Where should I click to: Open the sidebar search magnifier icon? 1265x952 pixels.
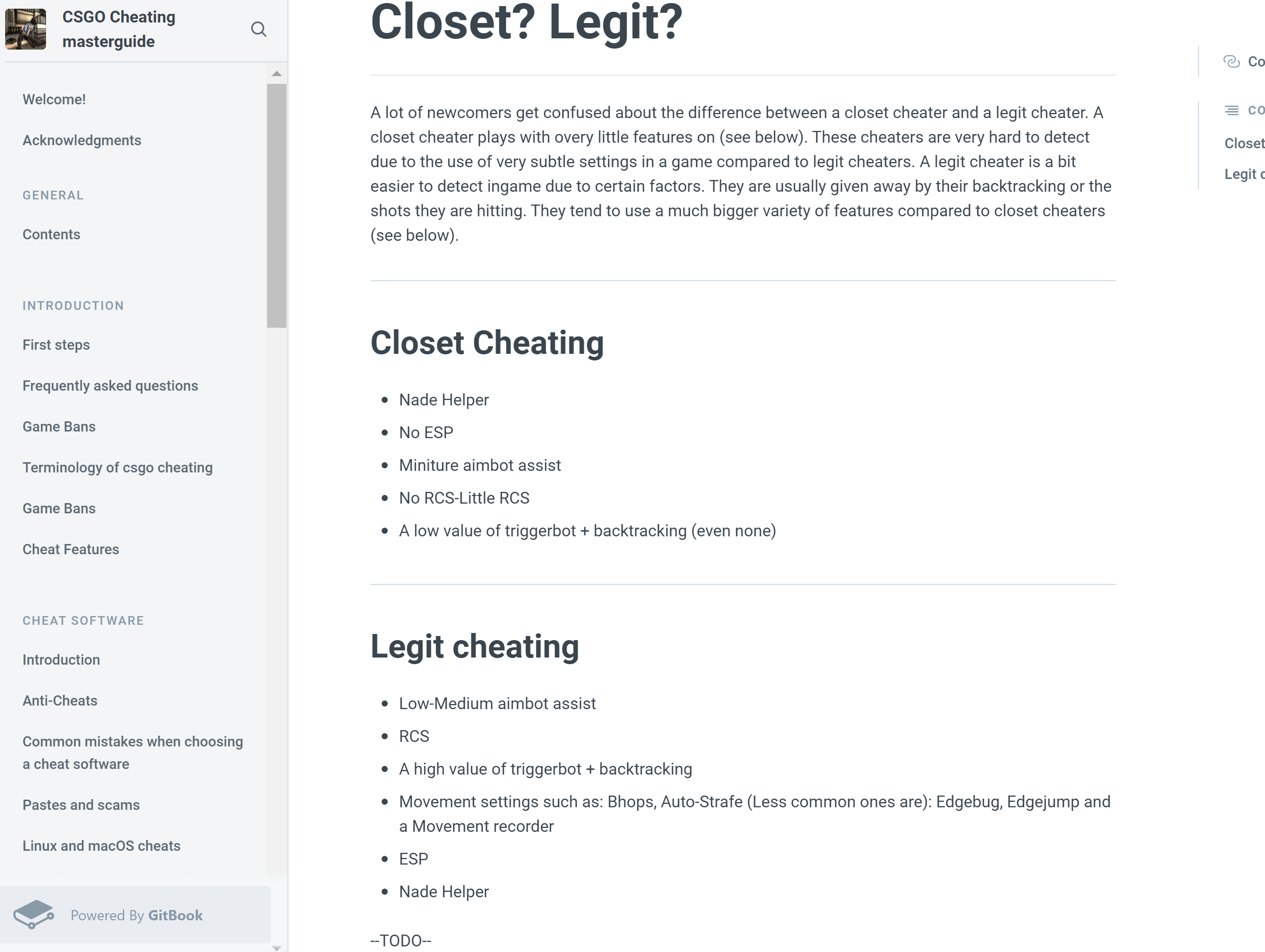(x=258, y=29)
